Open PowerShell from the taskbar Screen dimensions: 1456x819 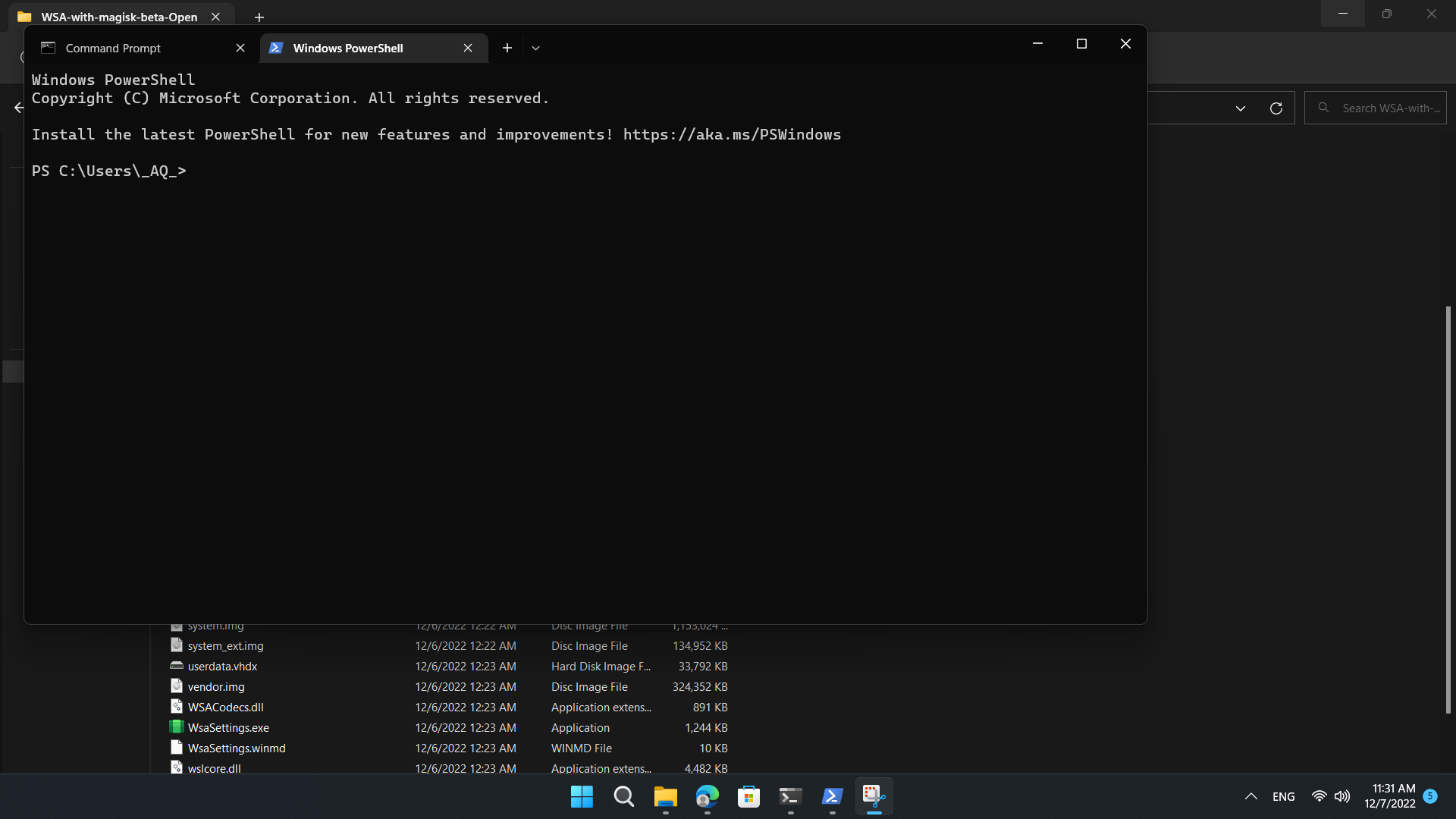832,796
